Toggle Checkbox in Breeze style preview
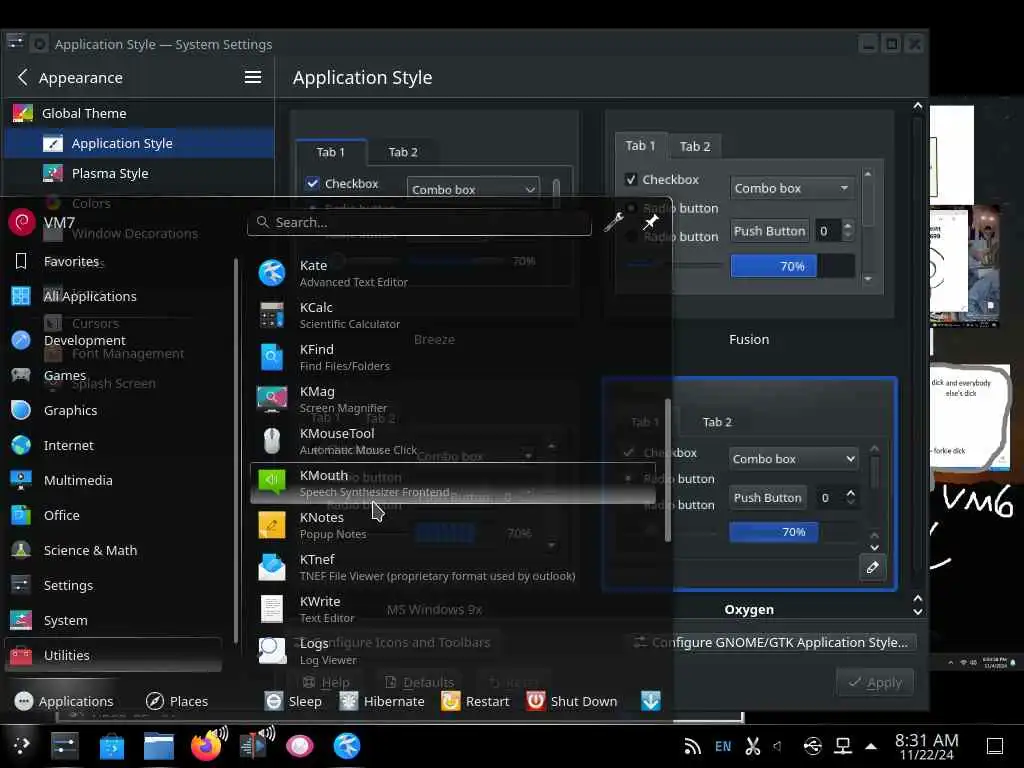The height and width of the screenshot is (768, 1024). (x=313, y=184)
